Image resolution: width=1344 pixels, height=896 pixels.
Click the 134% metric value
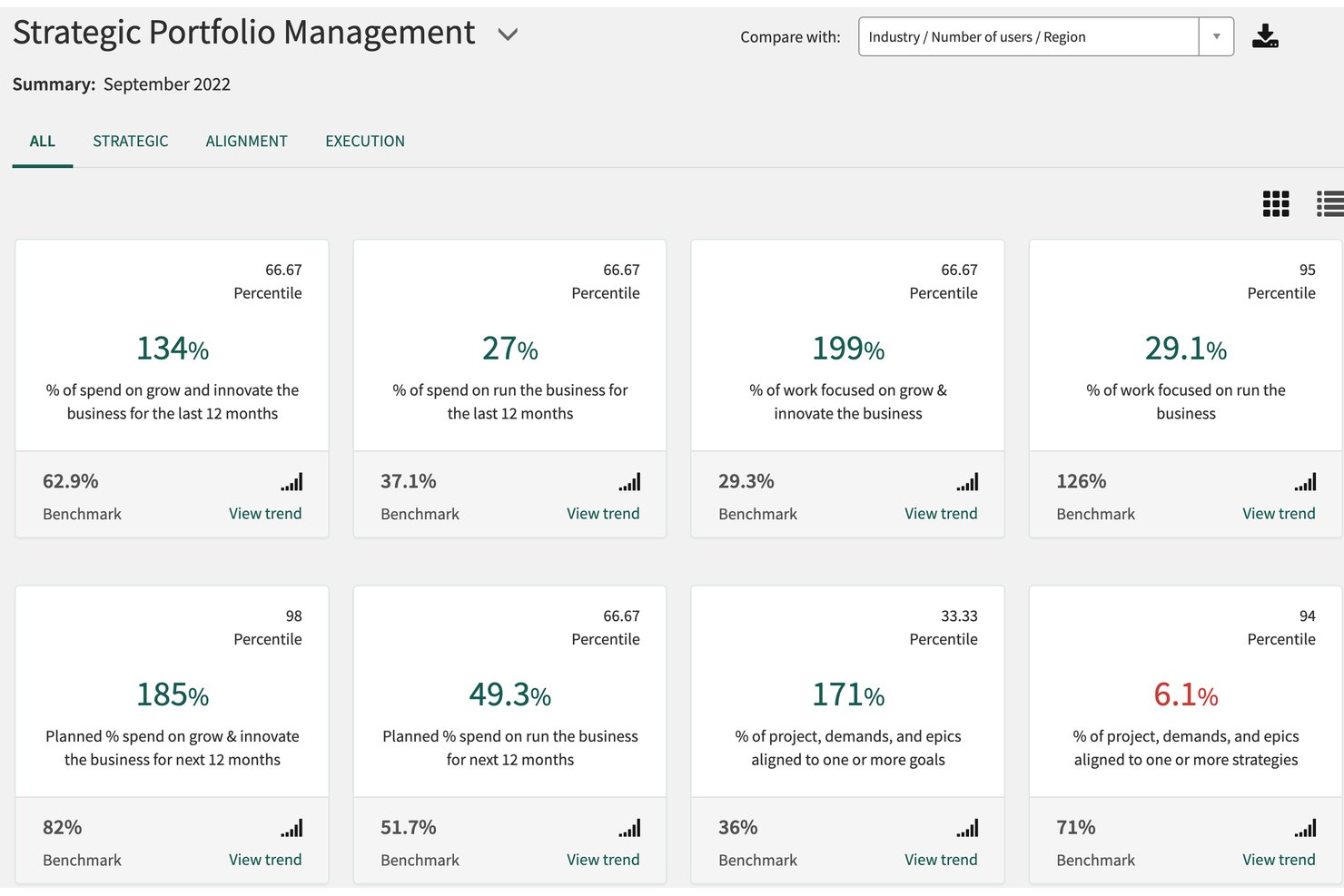click(173, 349)
